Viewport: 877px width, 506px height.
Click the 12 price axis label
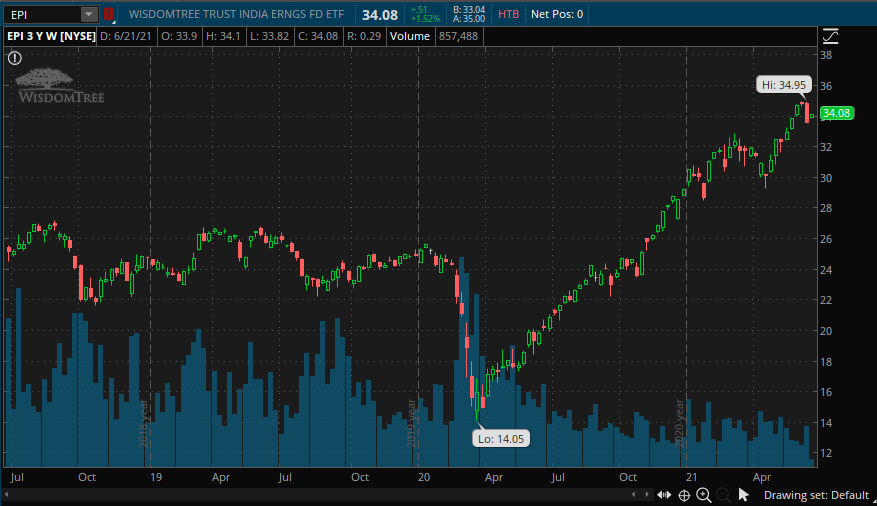[826, 453]
